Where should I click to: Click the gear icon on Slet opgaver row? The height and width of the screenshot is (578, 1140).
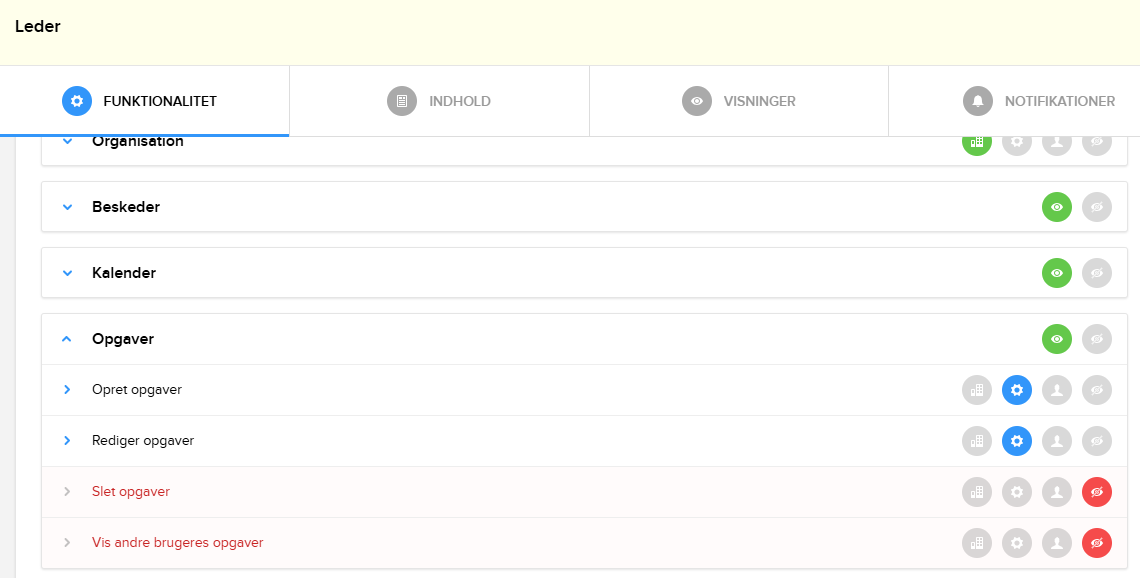click(x=1017, y=491)
